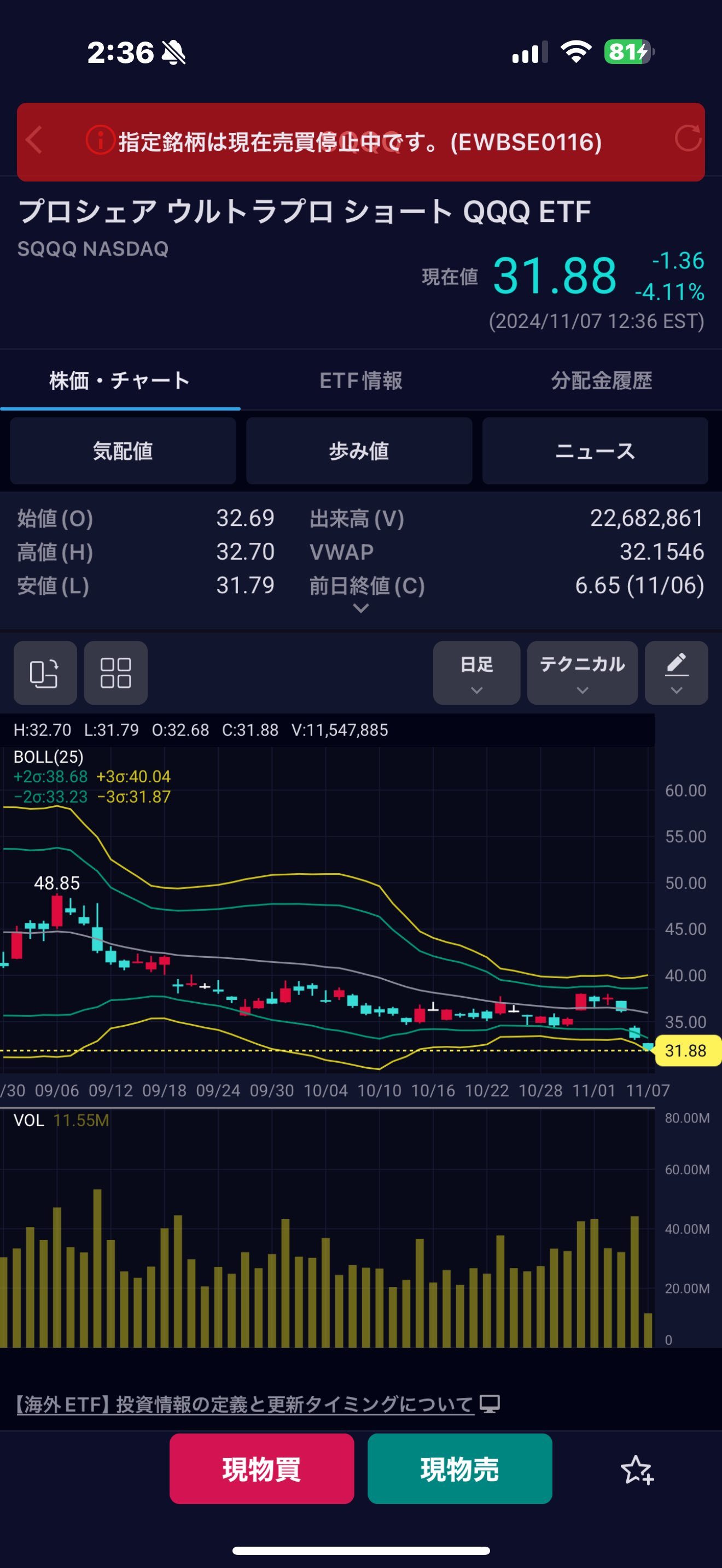Tap the back arrow icon
Viewport: 722px width, 1568px height.
34,141
